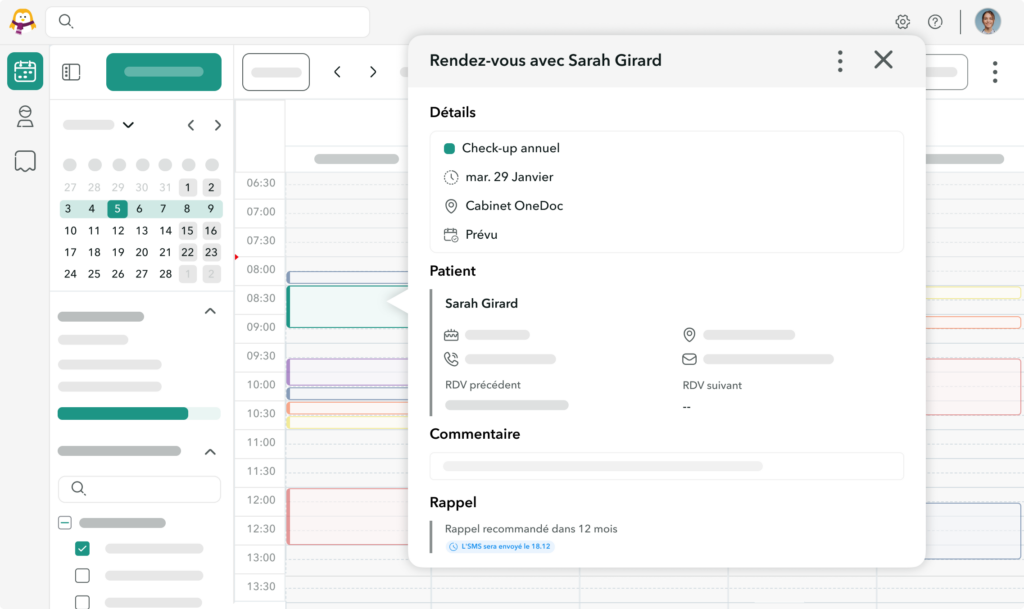1024x609 pixels.
Task: Open the patients panel from the sidebar
Action: 24,116
